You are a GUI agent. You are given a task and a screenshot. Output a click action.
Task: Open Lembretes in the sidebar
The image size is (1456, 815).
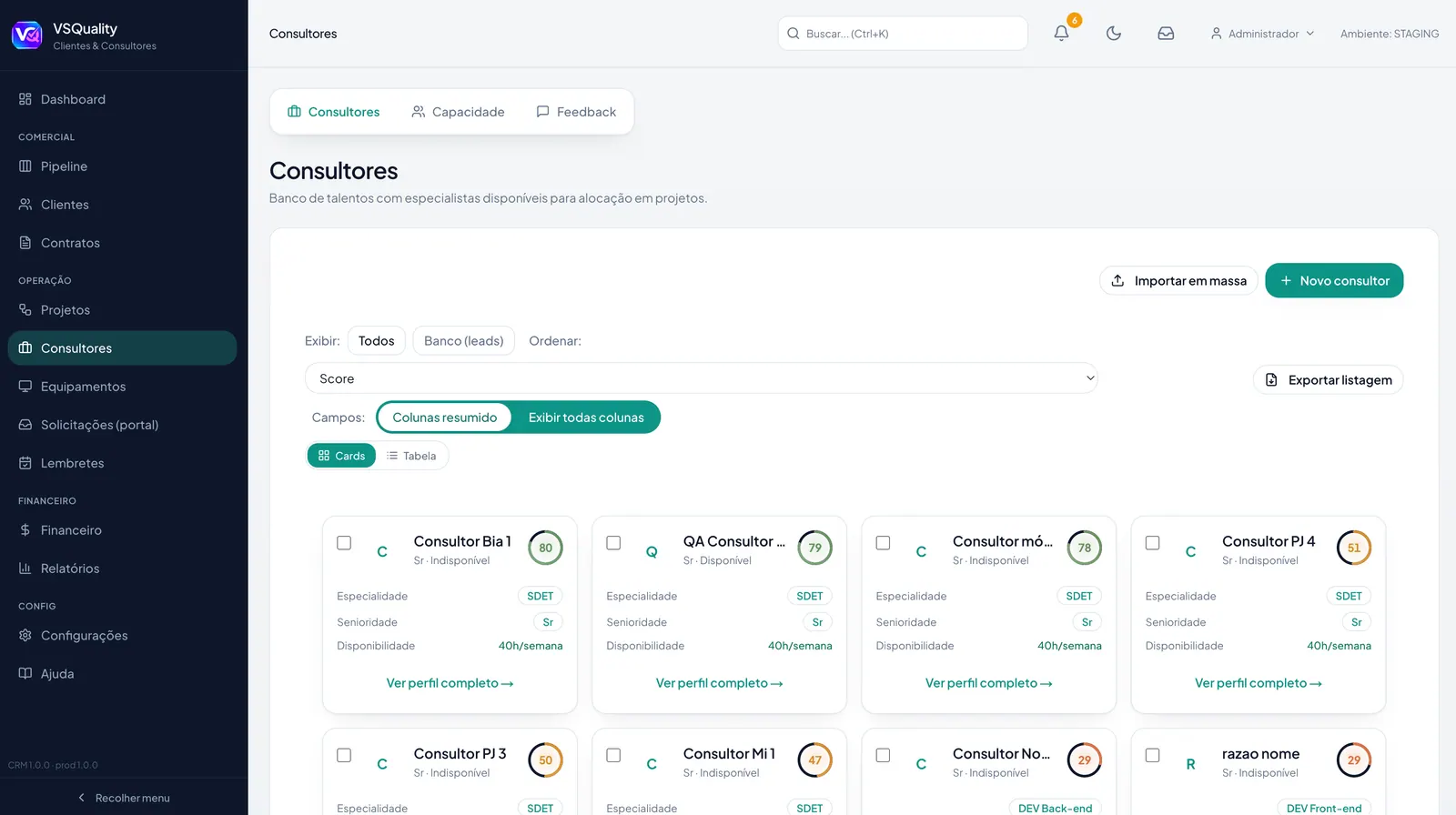click(122, 463)
